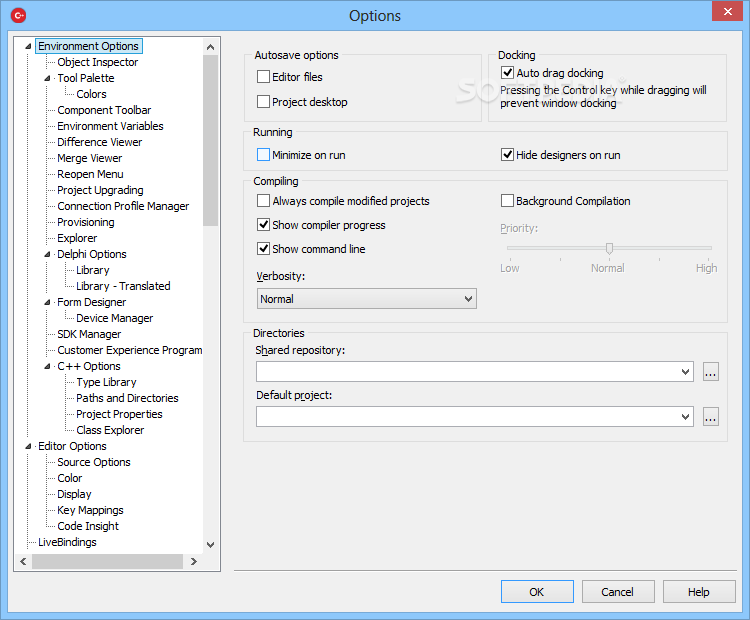The height and width of the screenshot is (620, 750).
Task: Click browse button for Shared repository
Action: point(710,372)
